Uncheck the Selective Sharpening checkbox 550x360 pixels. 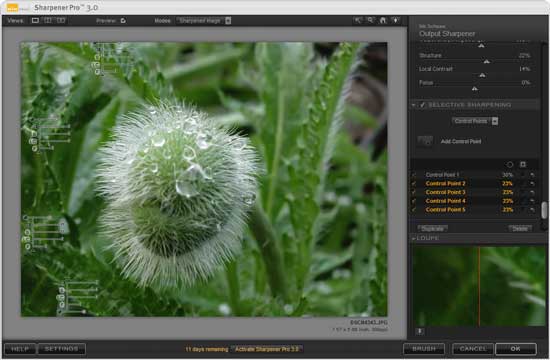point(422,105)
